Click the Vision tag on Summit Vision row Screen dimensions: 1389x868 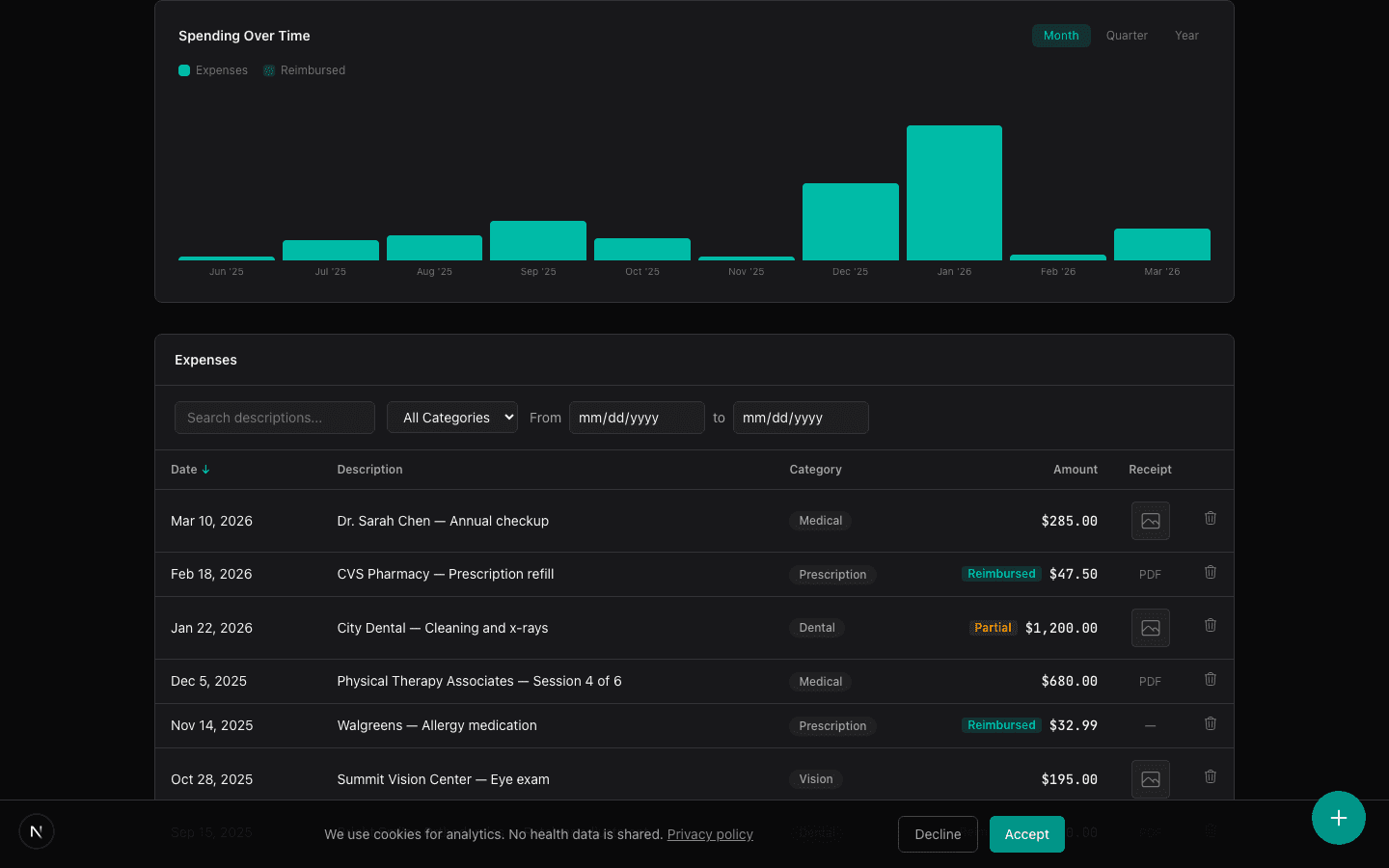[816, 779]
